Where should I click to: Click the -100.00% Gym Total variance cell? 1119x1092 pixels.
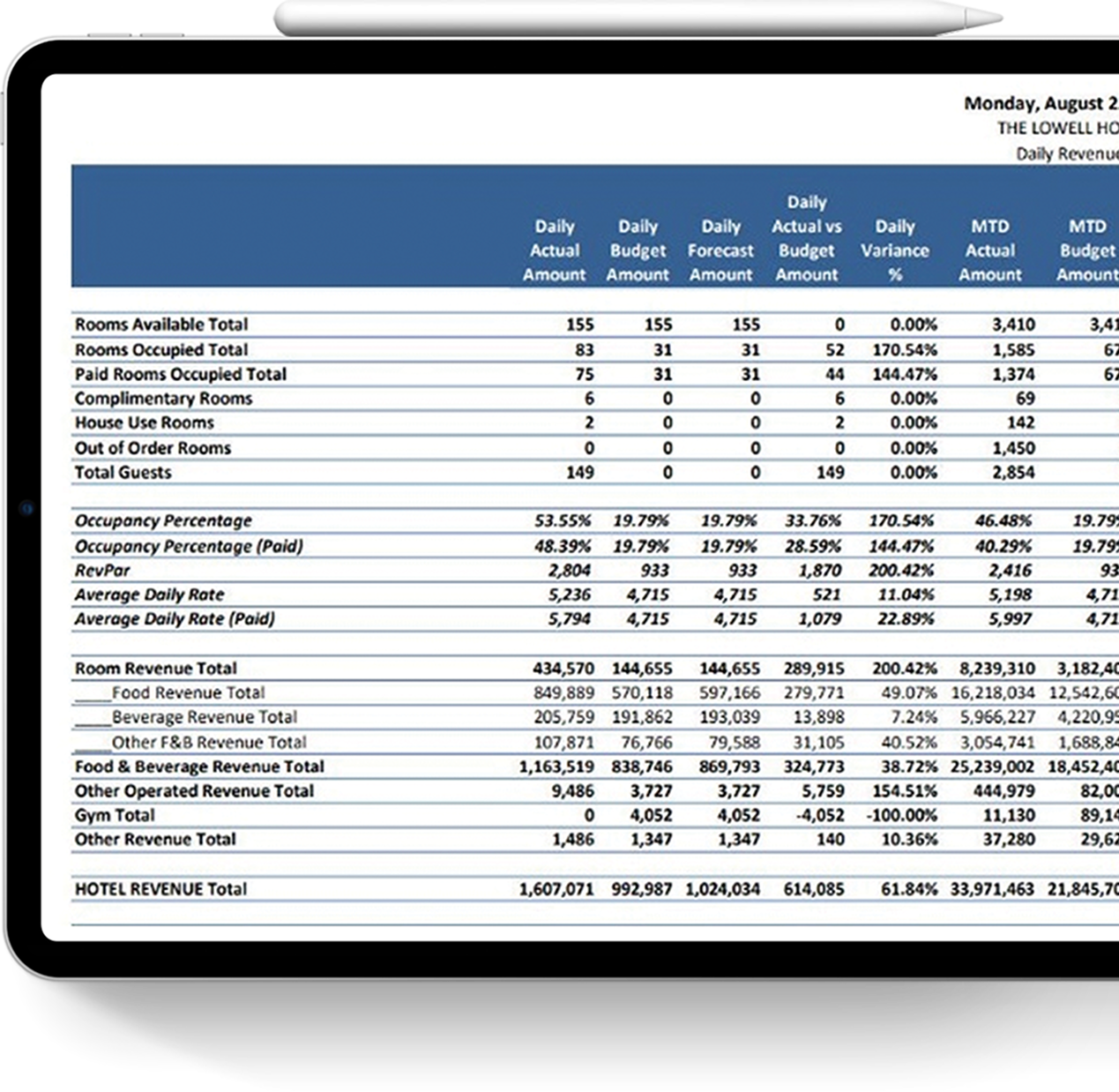902,815
